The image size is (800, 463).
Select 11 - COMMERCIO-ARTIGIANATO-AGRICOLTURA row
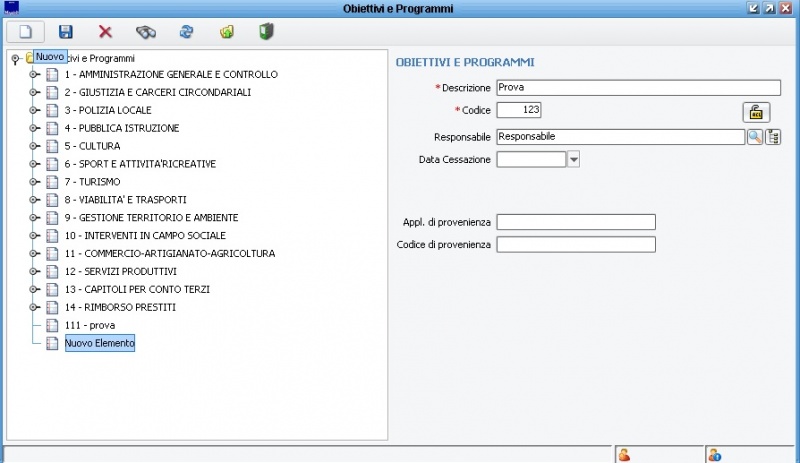[x=170, y=253]
